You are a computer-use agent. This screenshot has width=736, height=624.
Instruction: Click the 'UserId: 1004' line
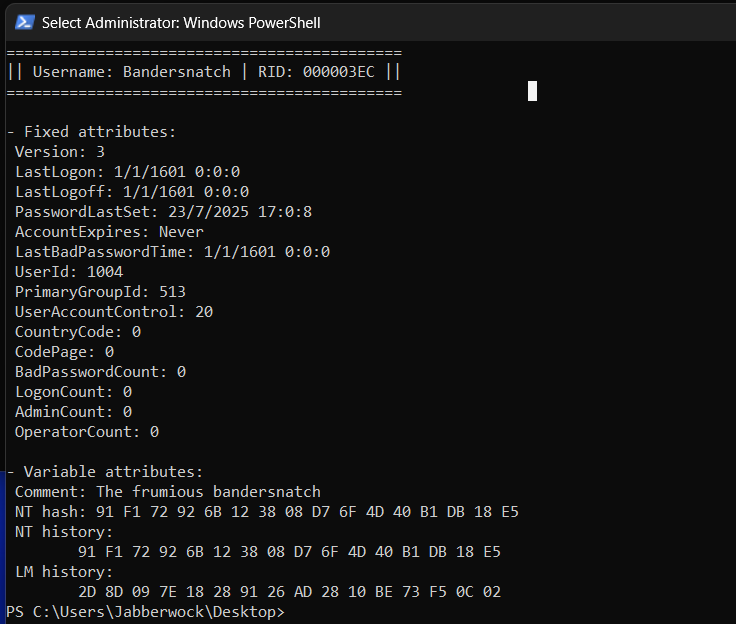(69, 272)
